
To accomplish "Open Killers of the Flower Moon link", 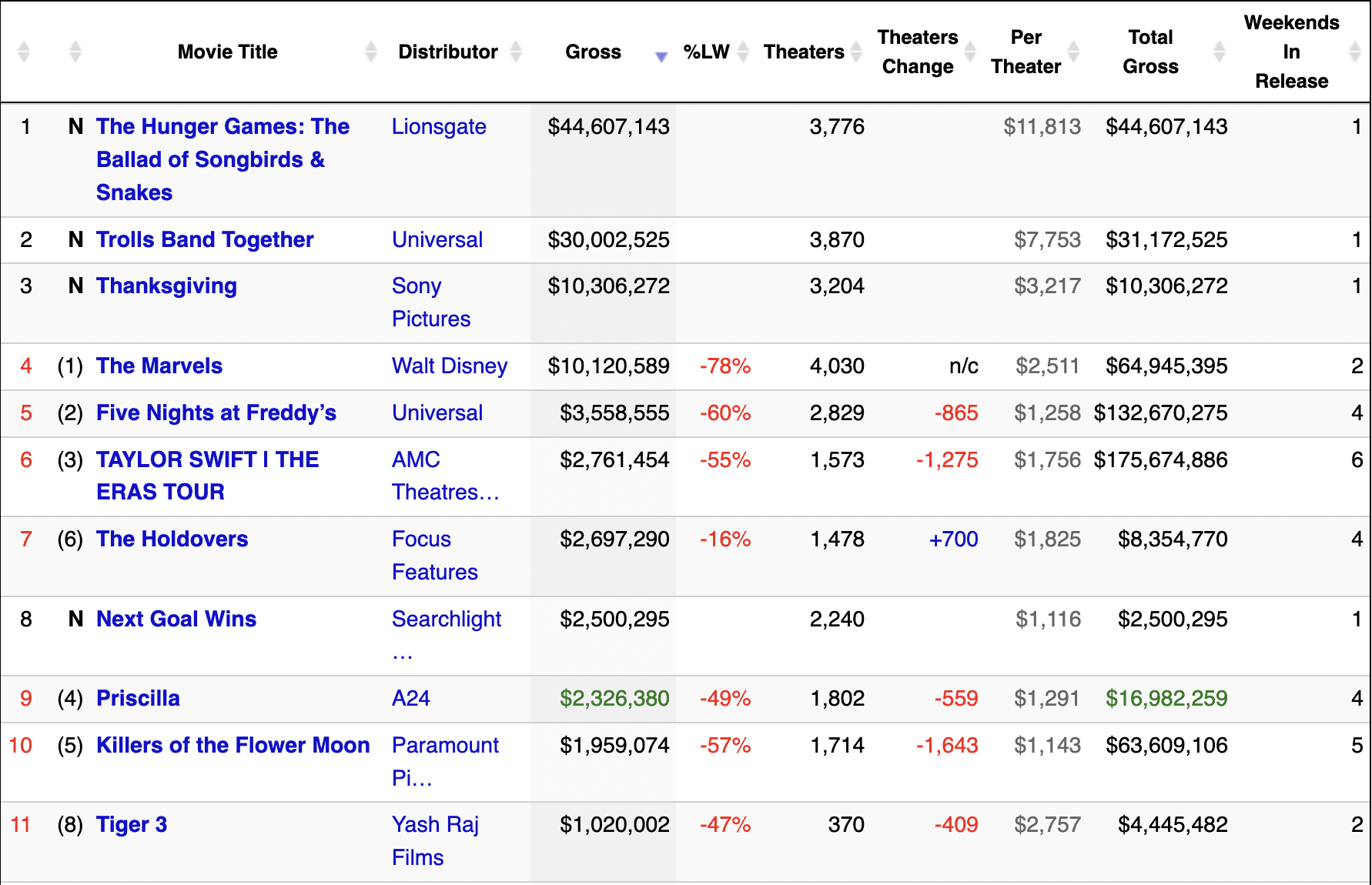I will pyautogui.click(x=233, y=746).
